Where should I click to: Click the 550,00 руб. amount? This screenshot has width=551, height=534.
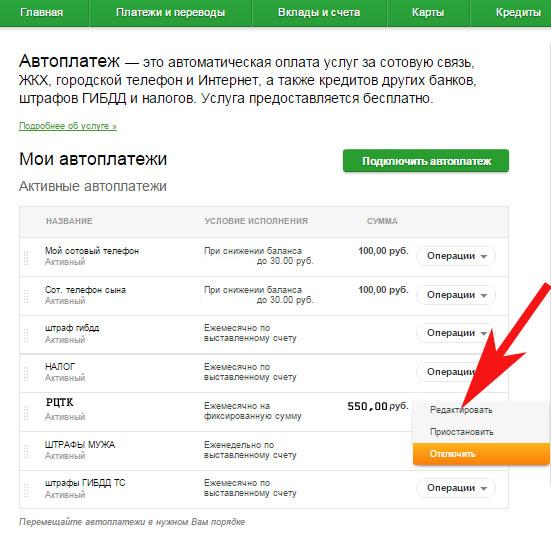378,406
